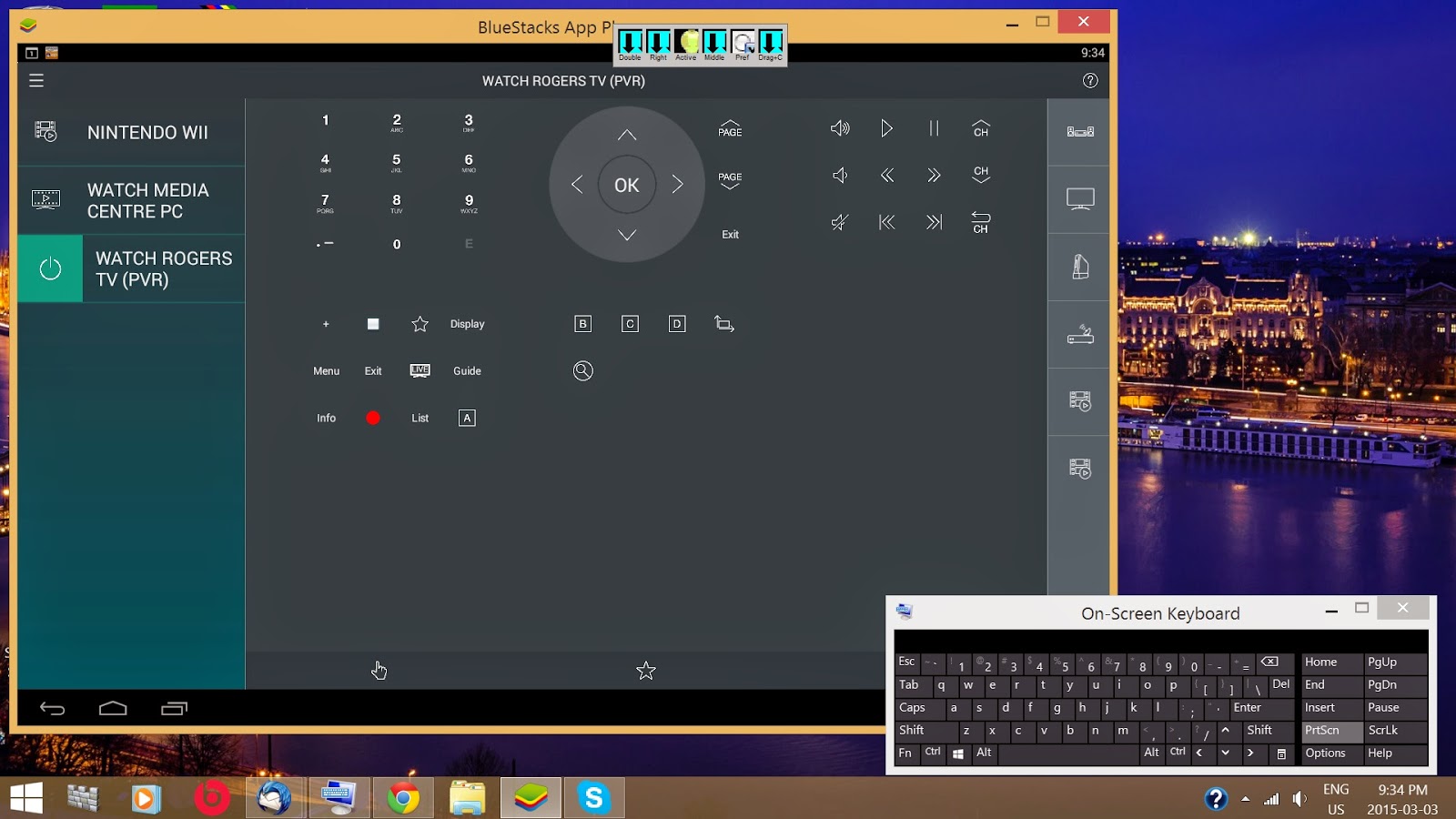Click the OK button on the direction pad
The image size is (1456, 819).
tap(627, 186)
